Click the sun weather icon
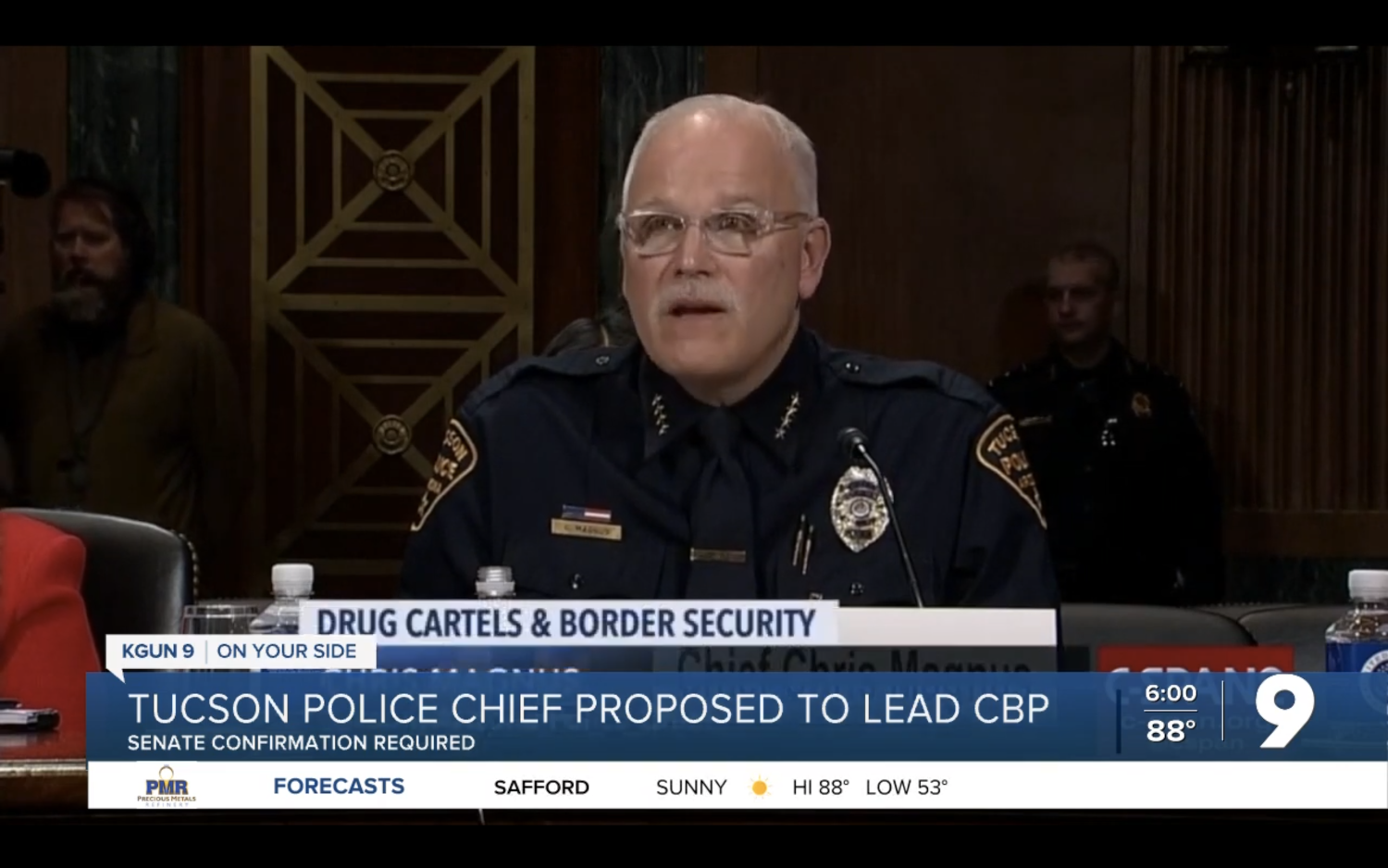 (x=760, y=787)
